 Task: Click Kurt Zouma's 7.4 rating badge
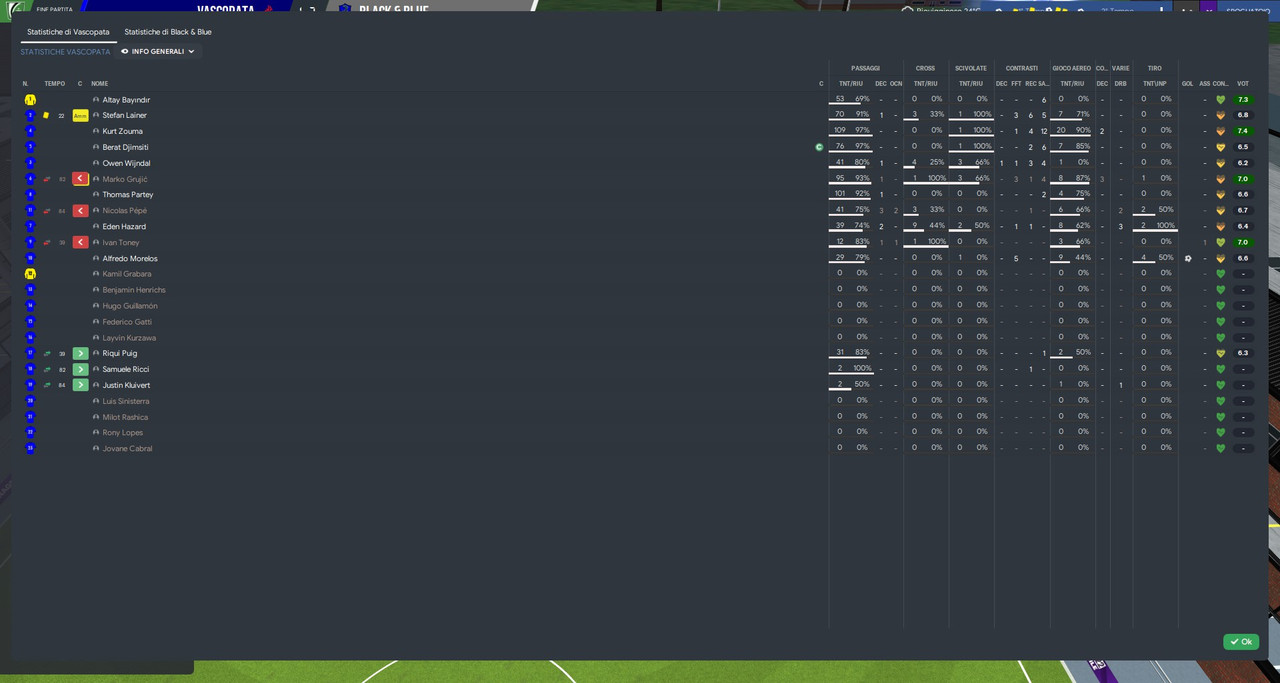[x=1243, y=131]
